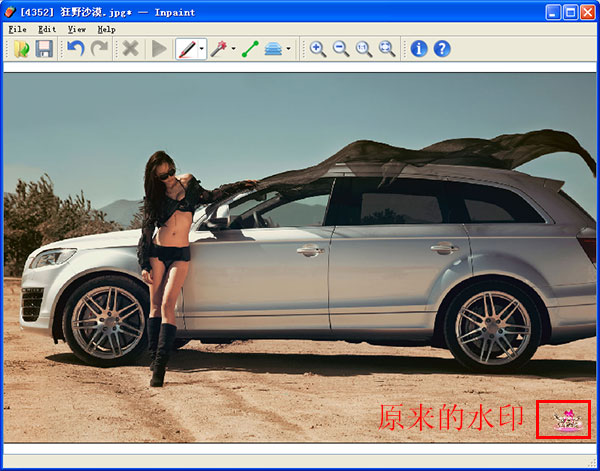Click the Inpaint app icon in title bar
This screenshot has width=600, height=471.
pos(10,12)
